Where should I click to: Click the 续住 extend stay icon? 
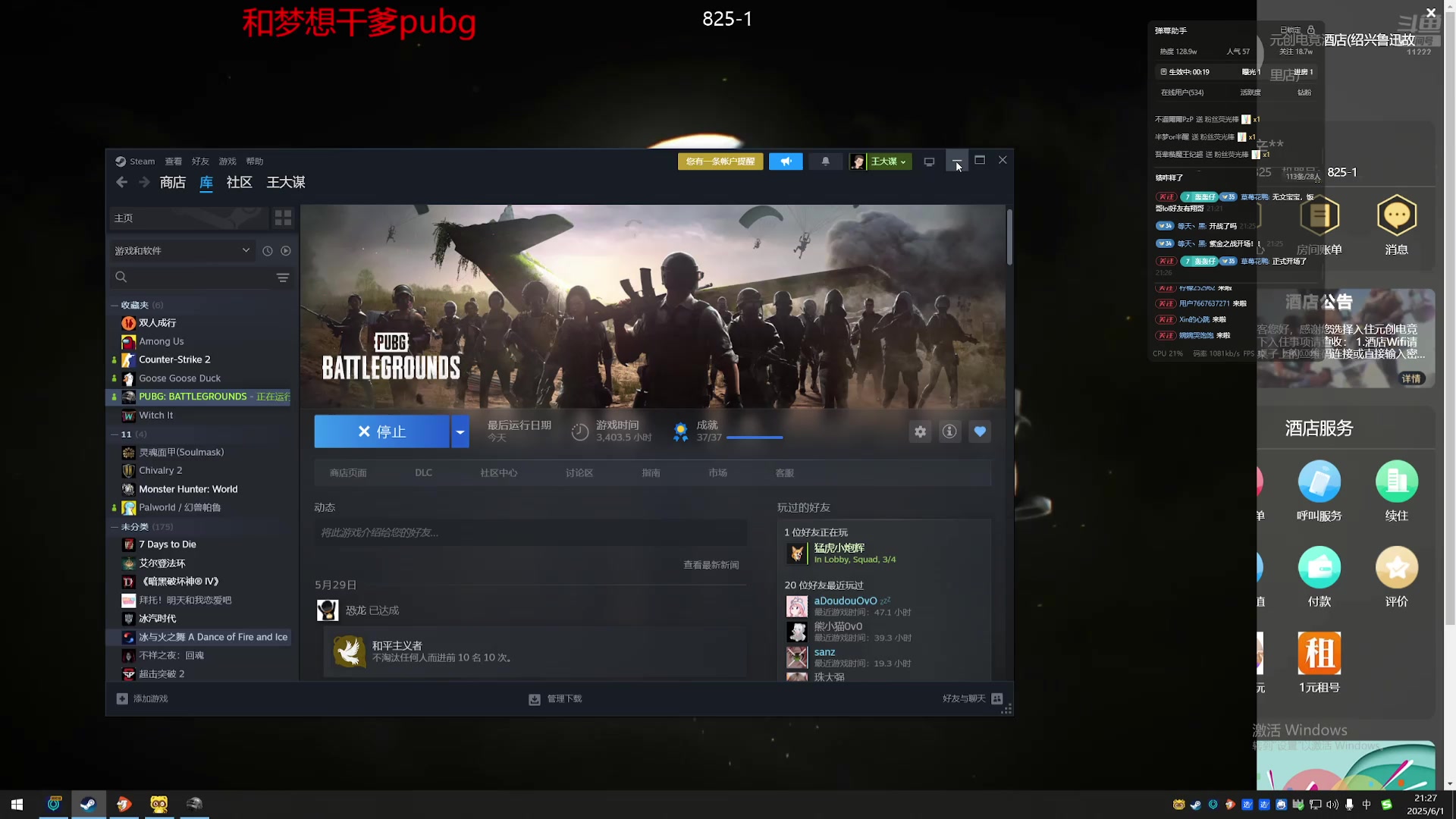[1397, 482]
